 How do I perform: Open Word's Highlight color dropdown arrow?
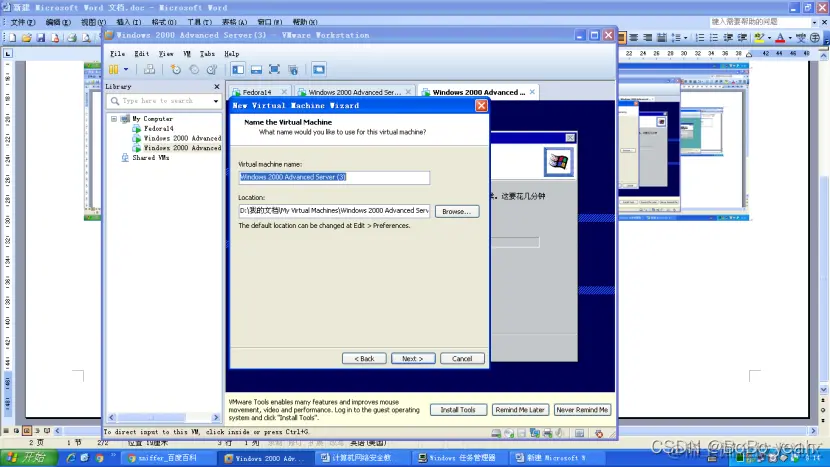[769, 38]
